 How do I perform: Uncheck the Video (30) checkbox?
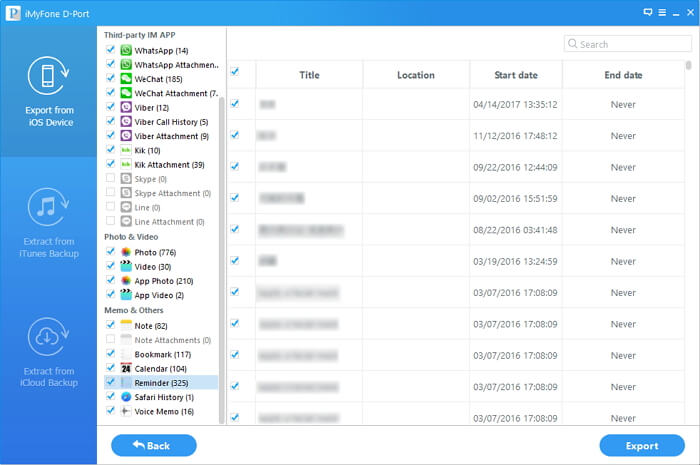pos(110,266)
